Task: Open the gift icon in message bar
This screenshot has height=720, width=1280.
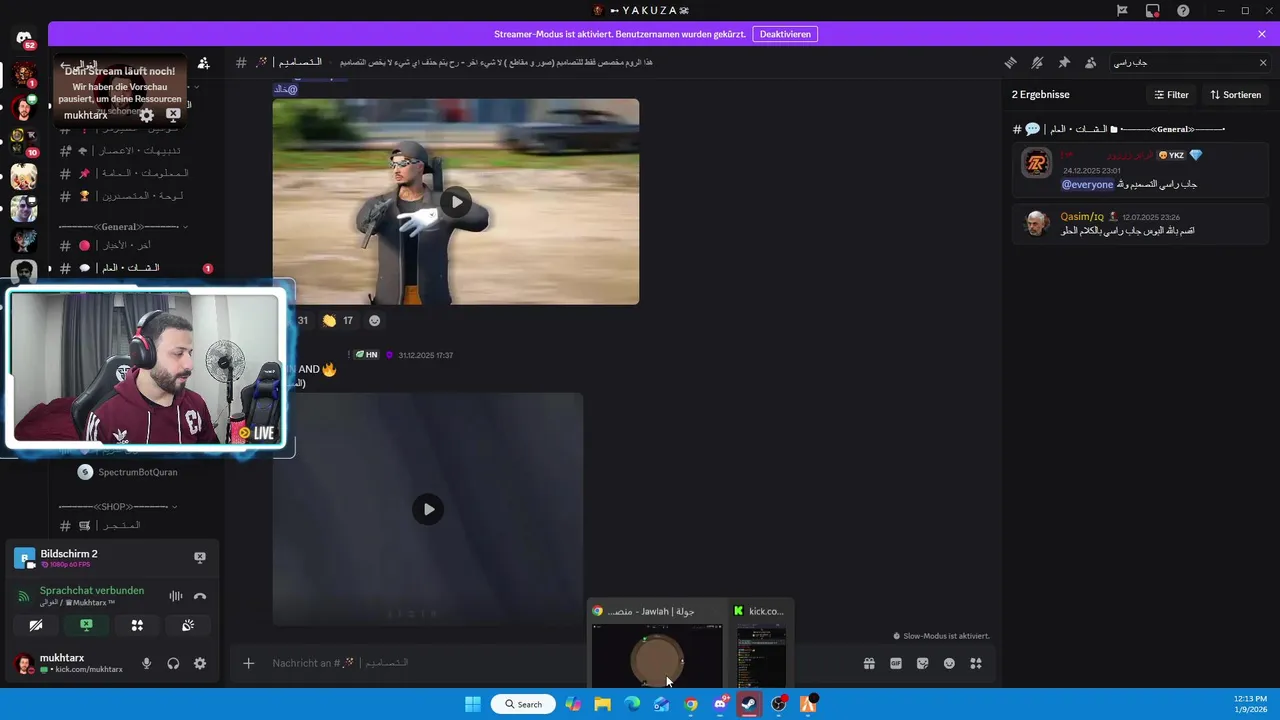Action: (869, 663)
